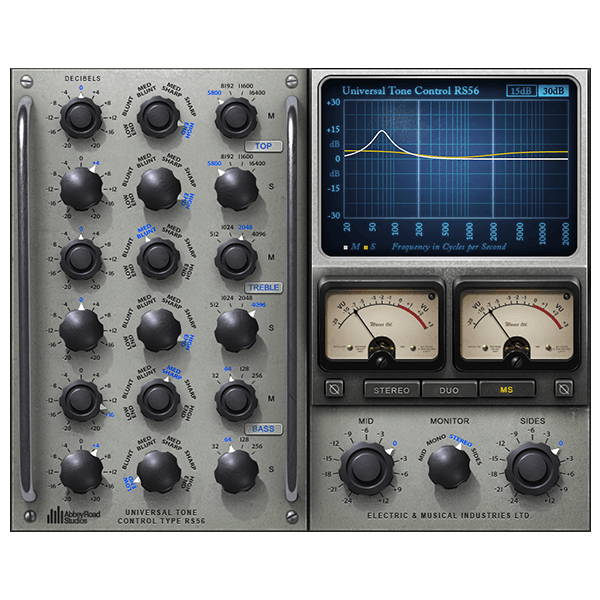This screenshot has height=600, width=600.
Task: Click the Treble M filter shape knob
Action: [x=158, y=259]
